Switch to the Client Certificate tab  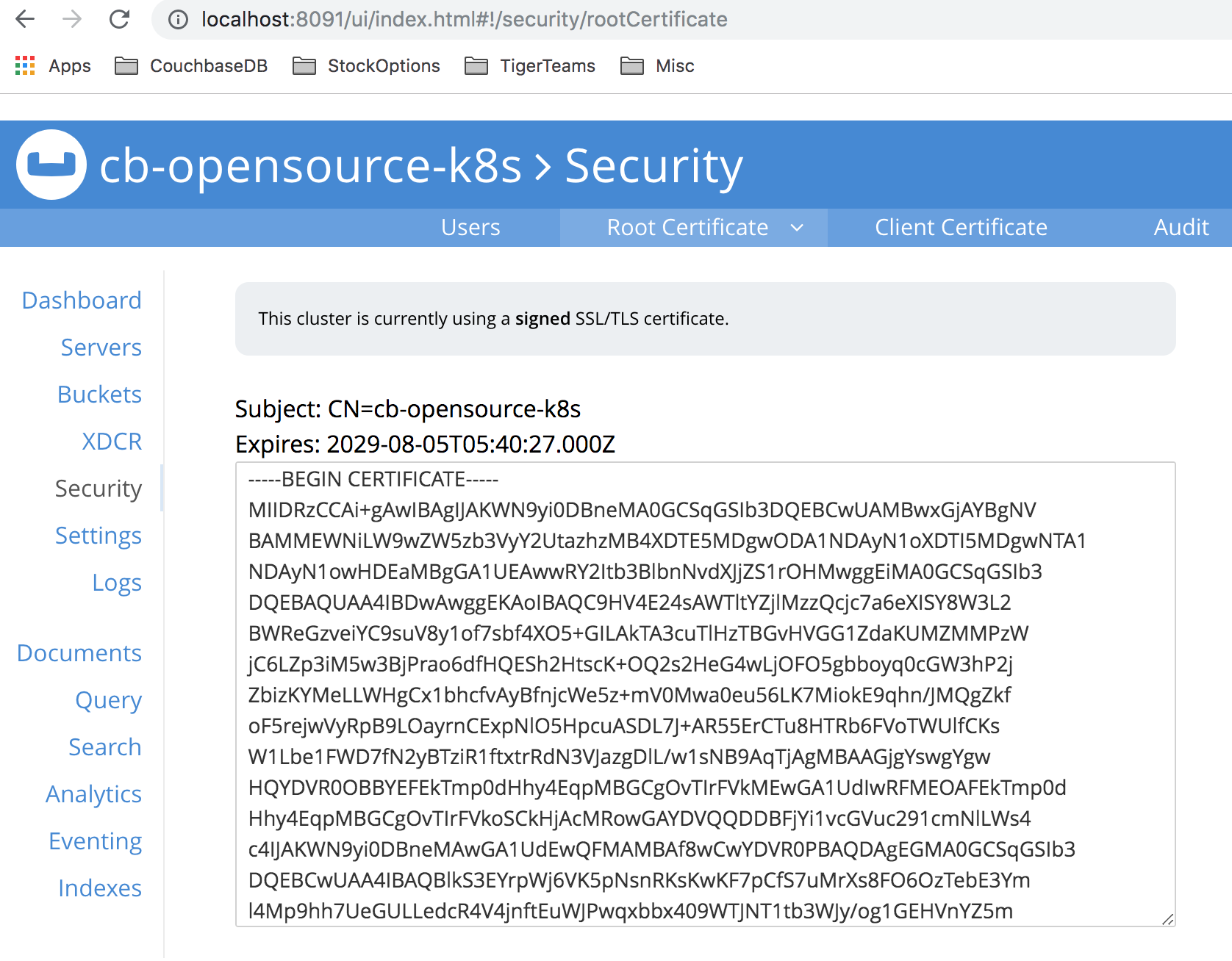(961, 228)
